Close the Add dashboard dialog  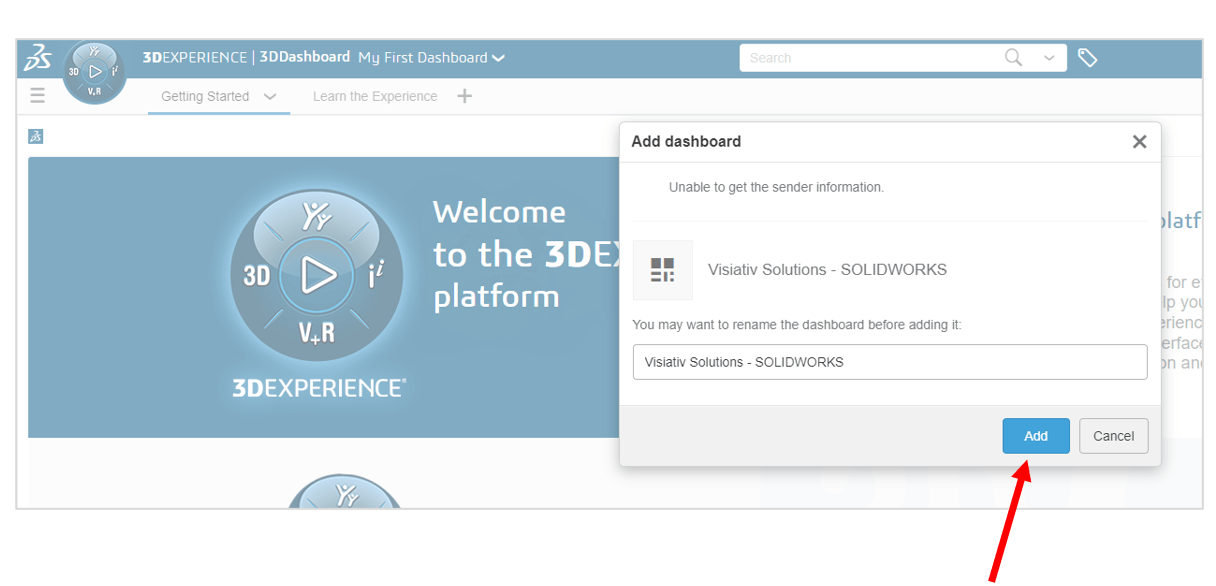click(1139, 141)
